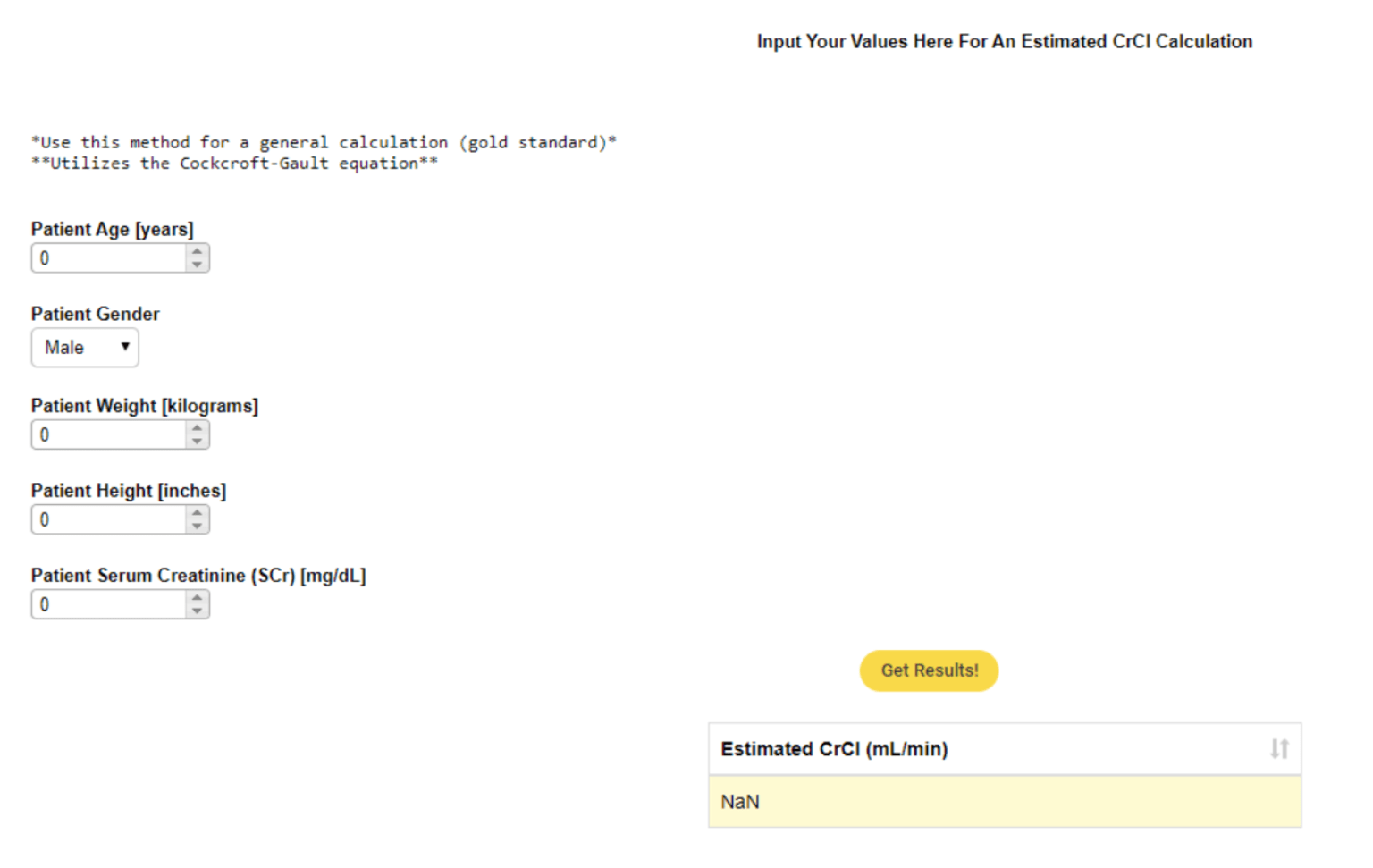
Task: Click the 'gold standard' method note line
Action: 324,142
